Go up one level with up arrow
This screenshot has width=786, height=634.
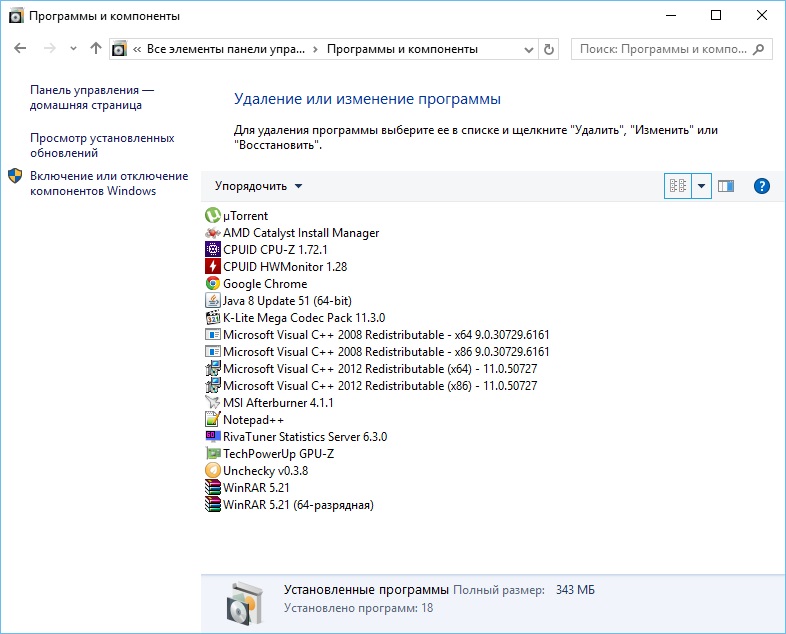96,49
